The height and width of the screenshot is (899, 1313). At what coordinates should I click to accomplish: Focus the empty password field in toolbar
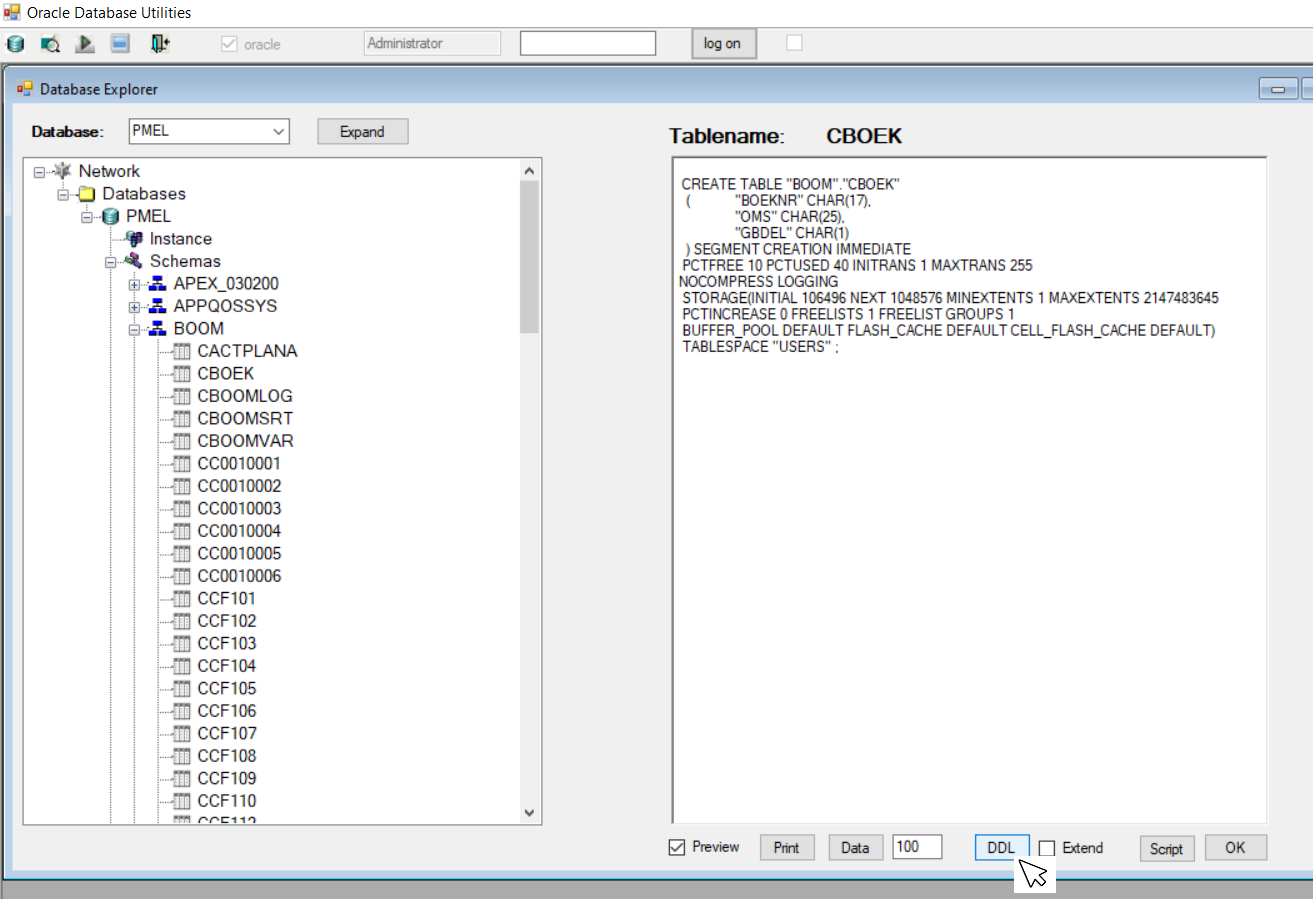coord(588,44)
